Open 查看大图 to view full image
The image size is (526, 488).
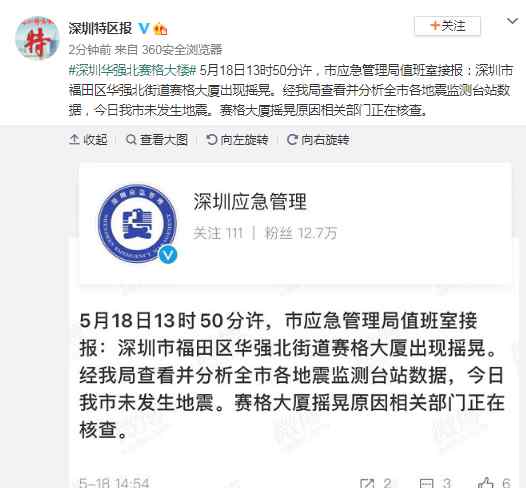[x=157, y=140]
